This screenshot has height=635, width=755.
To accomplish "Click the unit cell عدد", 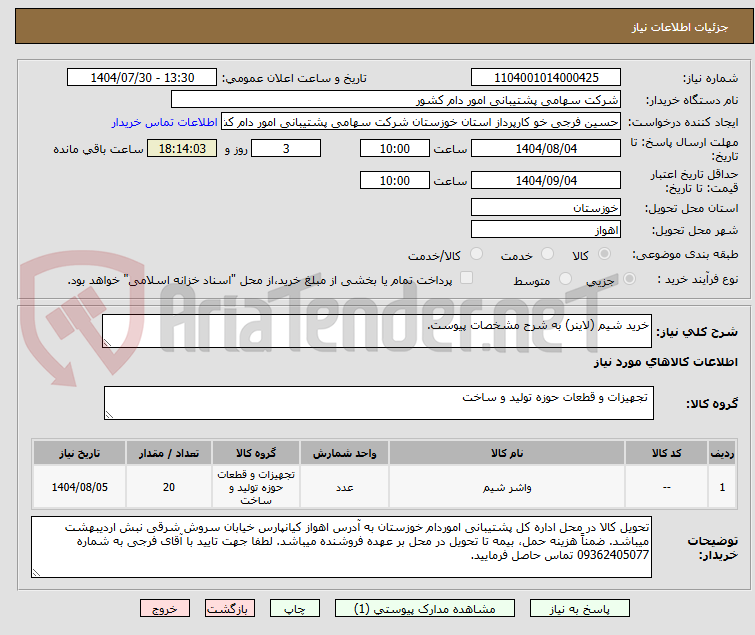I will click(345, 487).
